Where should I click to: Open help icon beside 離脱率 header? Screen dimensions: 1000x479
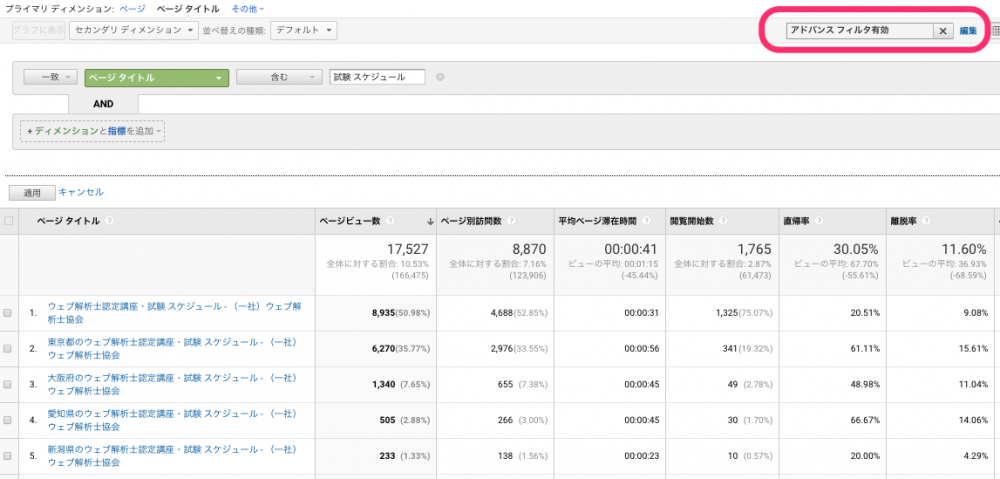(926, 221)
